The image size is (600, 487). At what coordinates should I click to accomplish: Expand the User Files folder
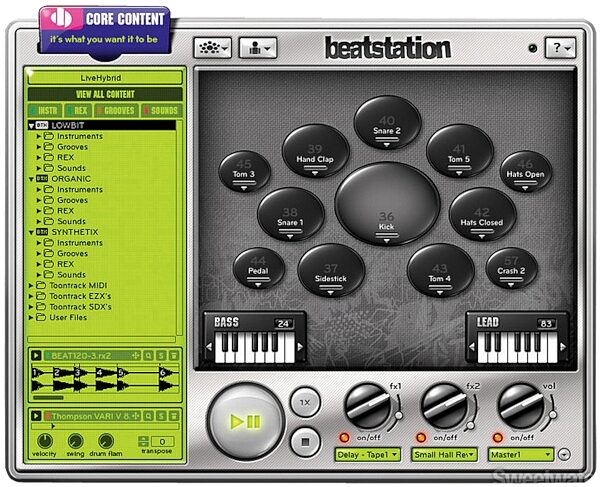click(x=31, y=318)
